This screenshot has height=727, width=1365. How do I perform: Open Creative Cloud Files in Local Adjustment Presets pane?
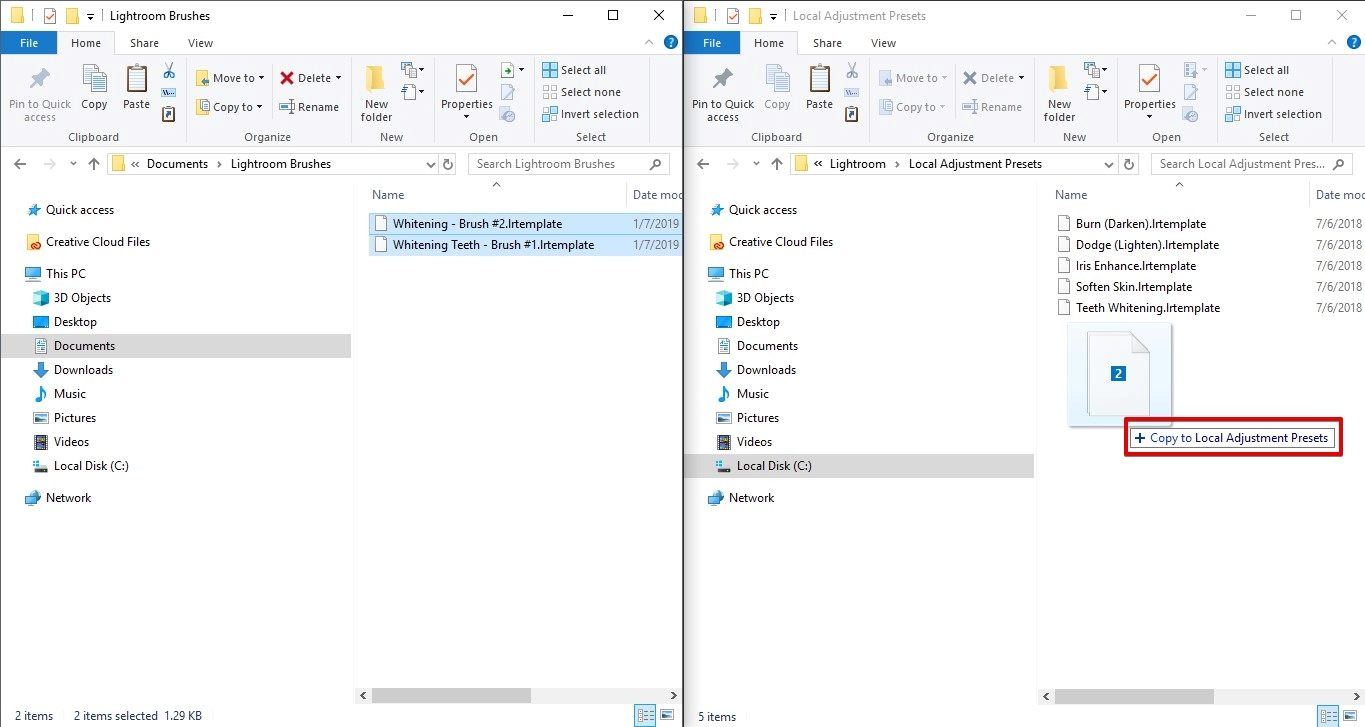[x=780, y=242]
